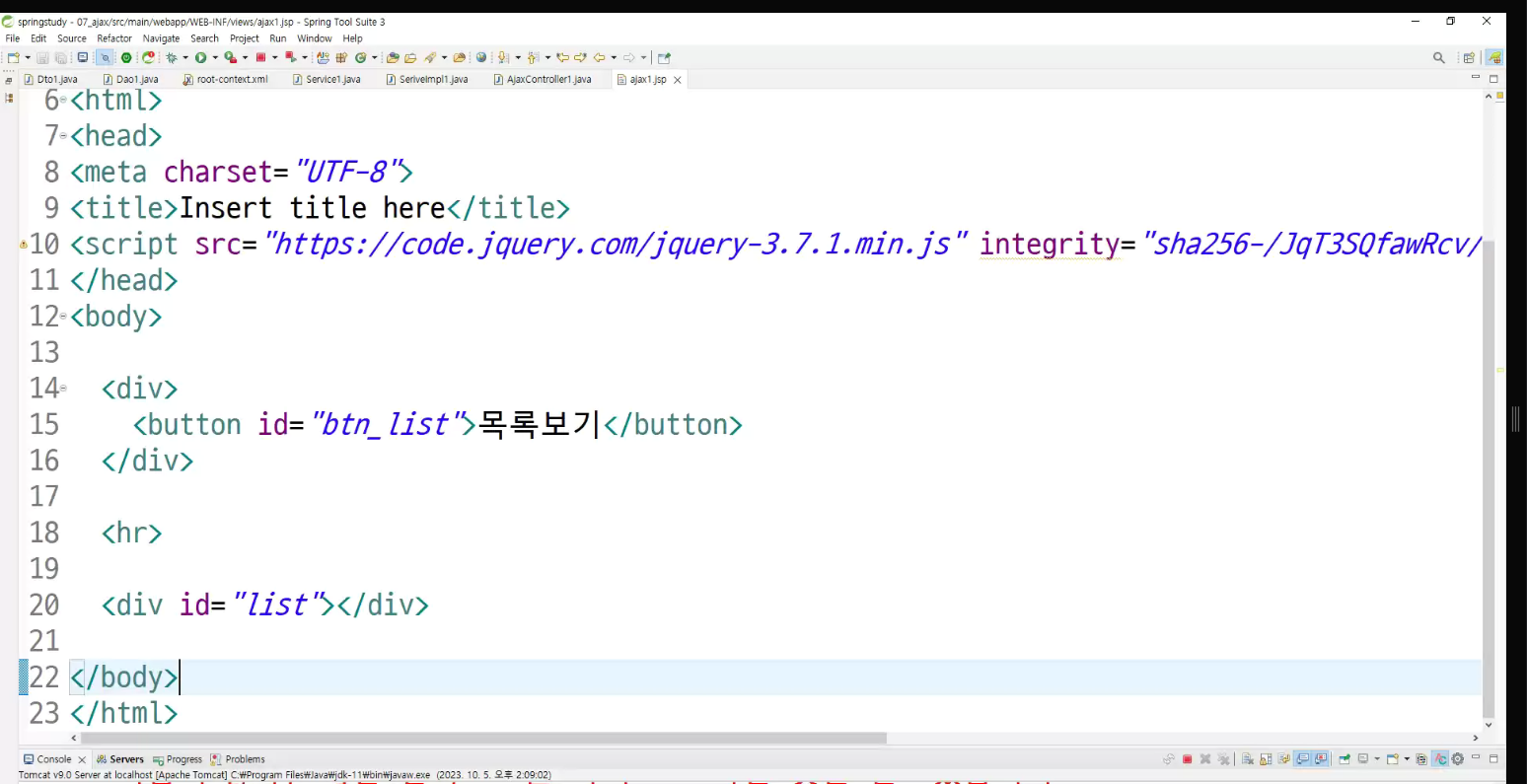1527x784 pixels.
Task: Switch to AjaxController1.java editor tab
Action: tap(543, 79)
